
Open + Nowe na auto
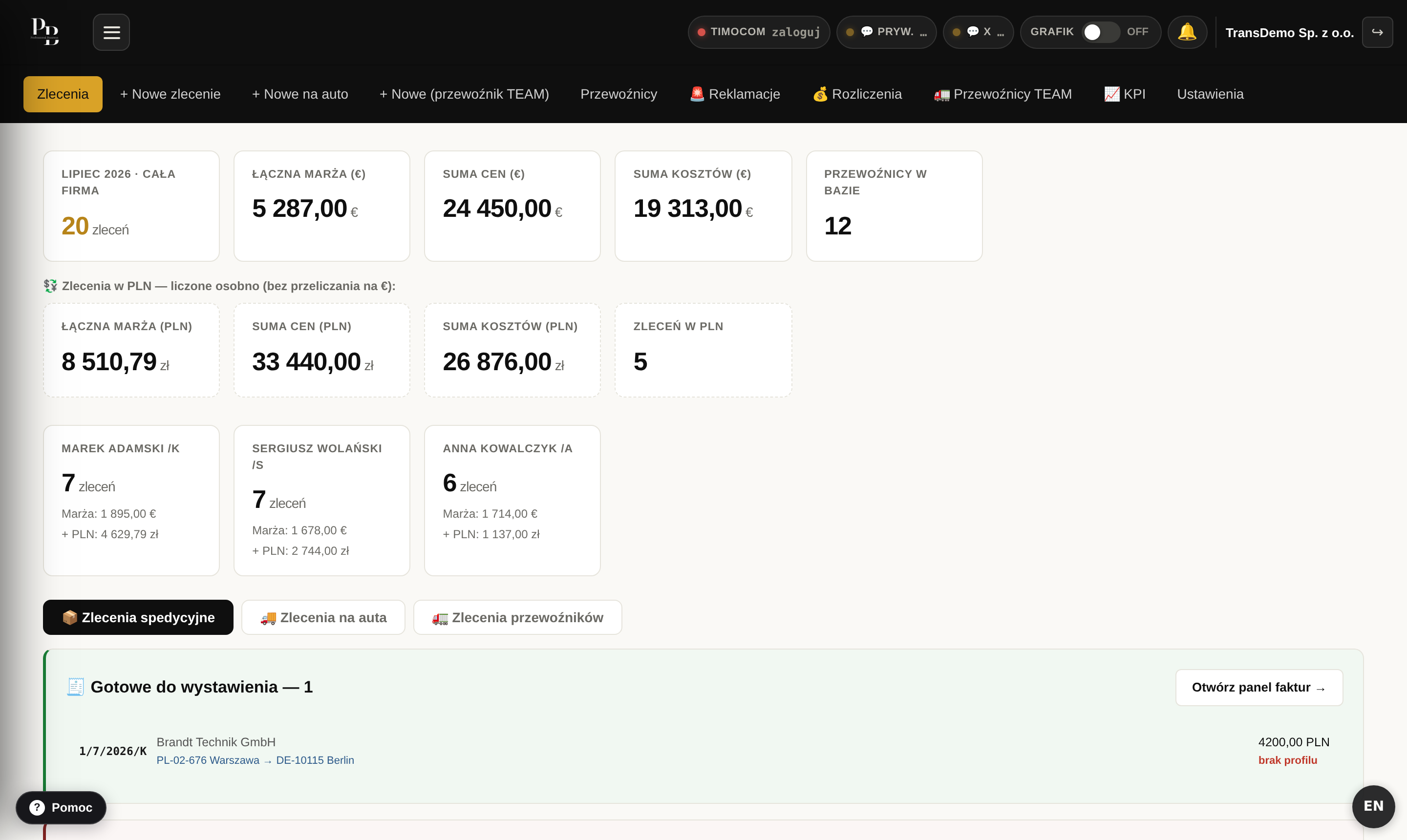pos(299,94)
